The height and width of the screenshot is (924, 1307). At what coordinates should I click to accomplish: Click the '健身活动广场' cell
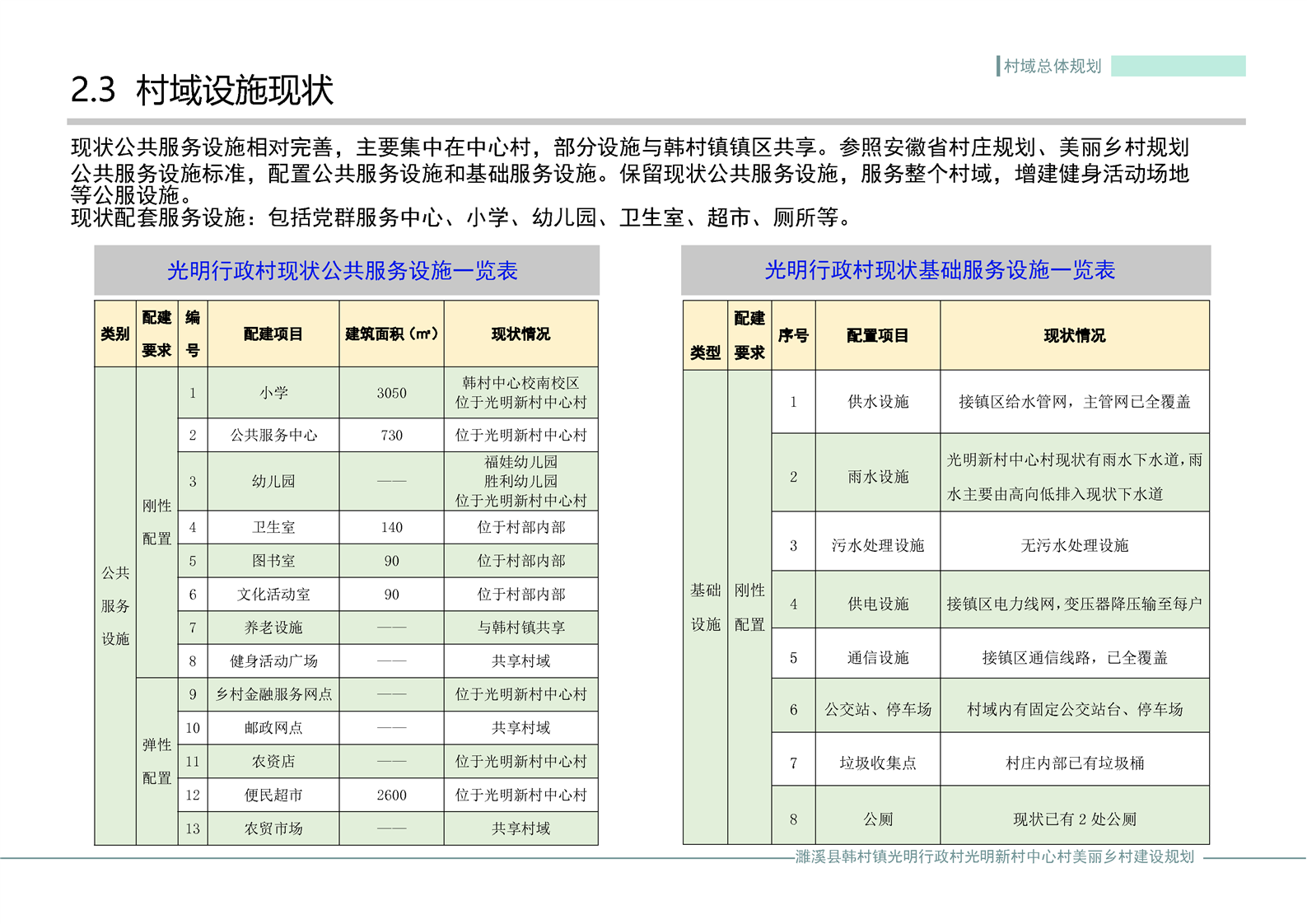point(273,660)
